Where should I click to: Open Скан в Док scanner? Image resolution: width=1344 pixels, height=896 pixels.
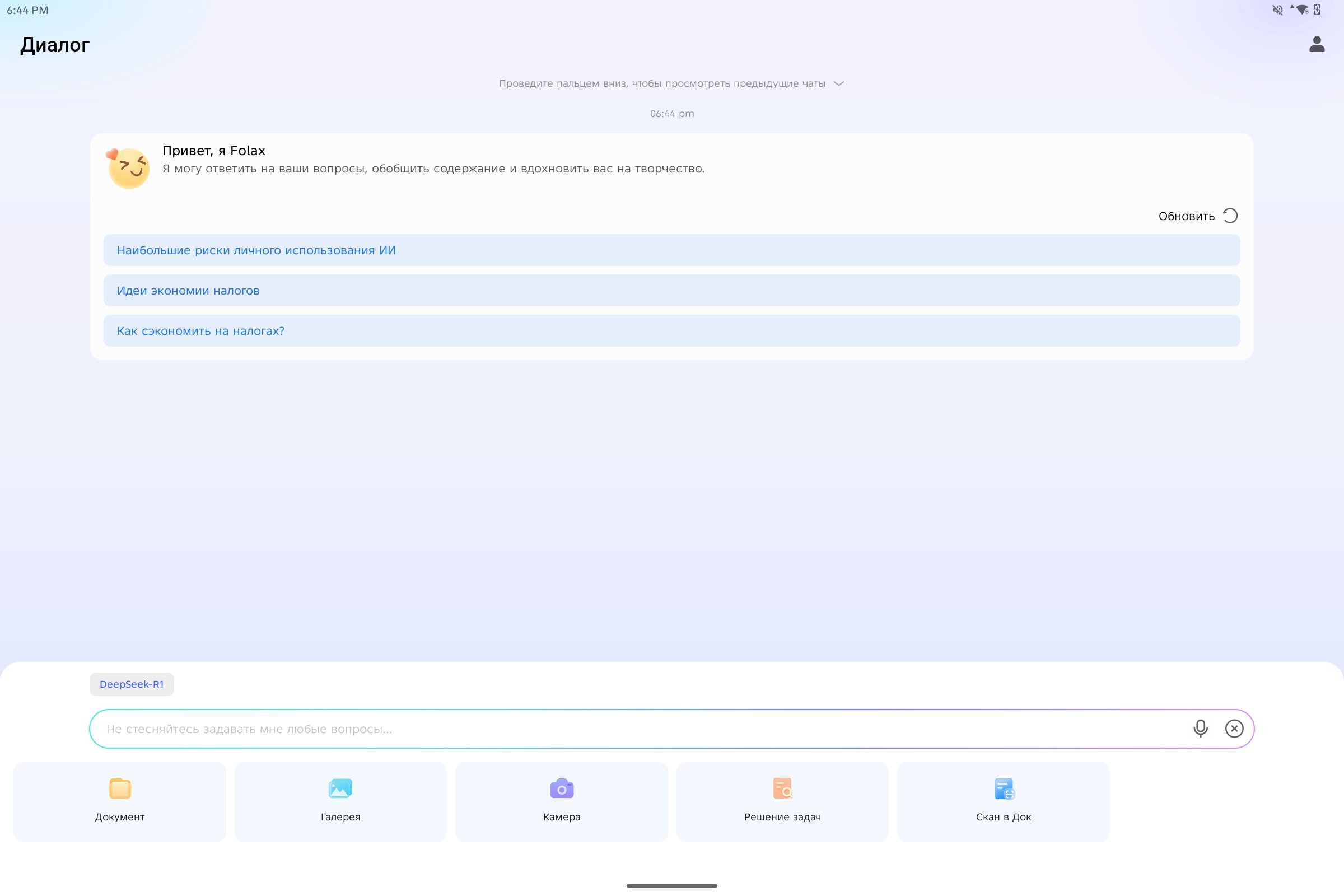point(1004,789)
